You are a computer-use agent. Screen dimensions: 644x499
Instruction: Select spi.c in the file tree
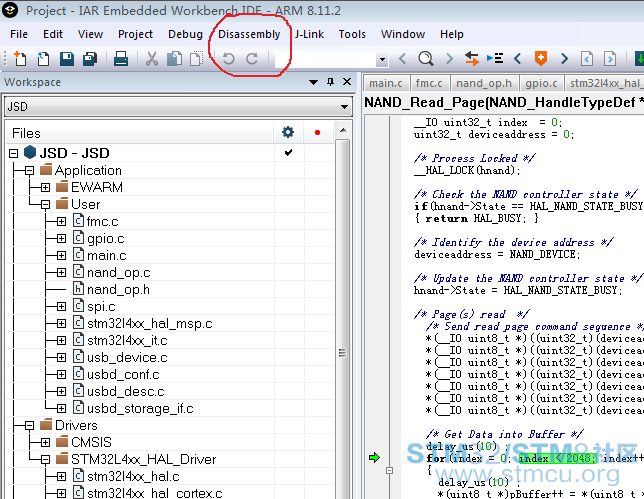point(101,307)
